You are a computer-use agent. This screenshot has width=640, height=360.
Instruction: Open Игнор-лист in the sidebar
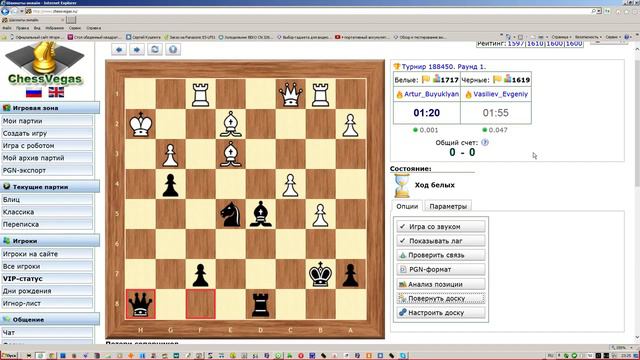pyautogui.click(x=47, y=303)
